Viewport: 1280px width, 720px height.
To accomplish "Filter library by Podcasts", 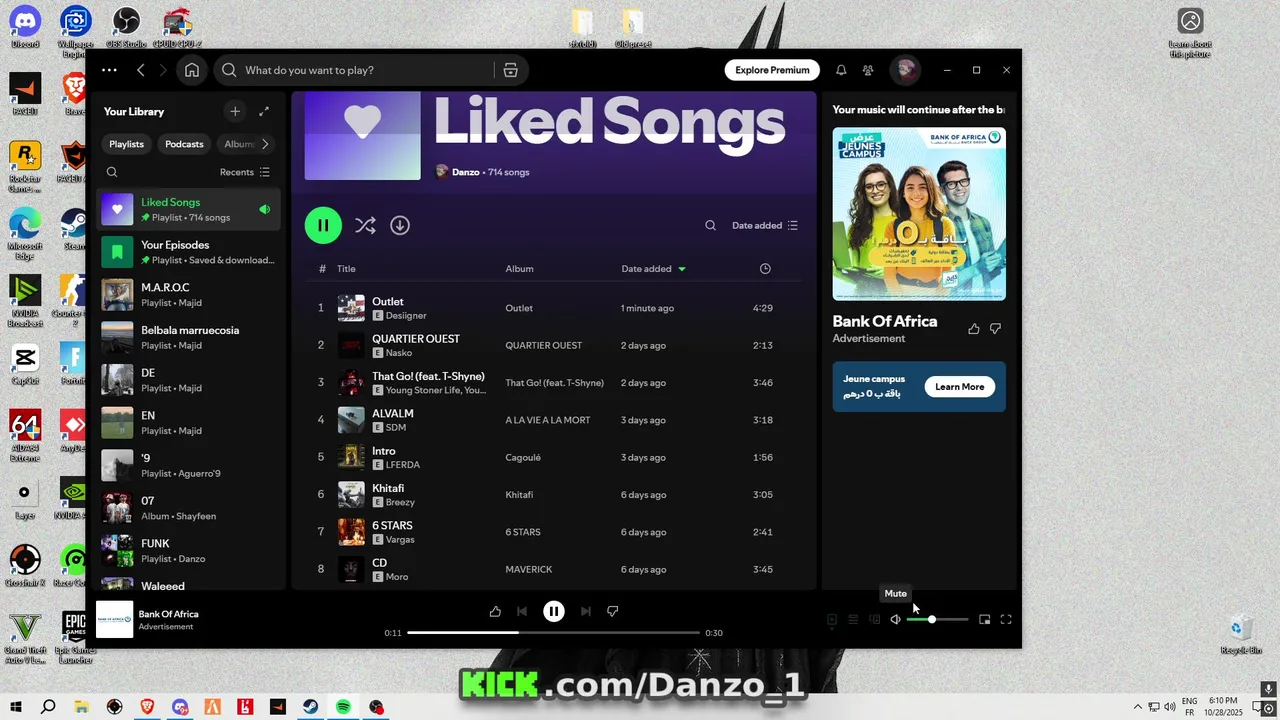I will [184, 144].
